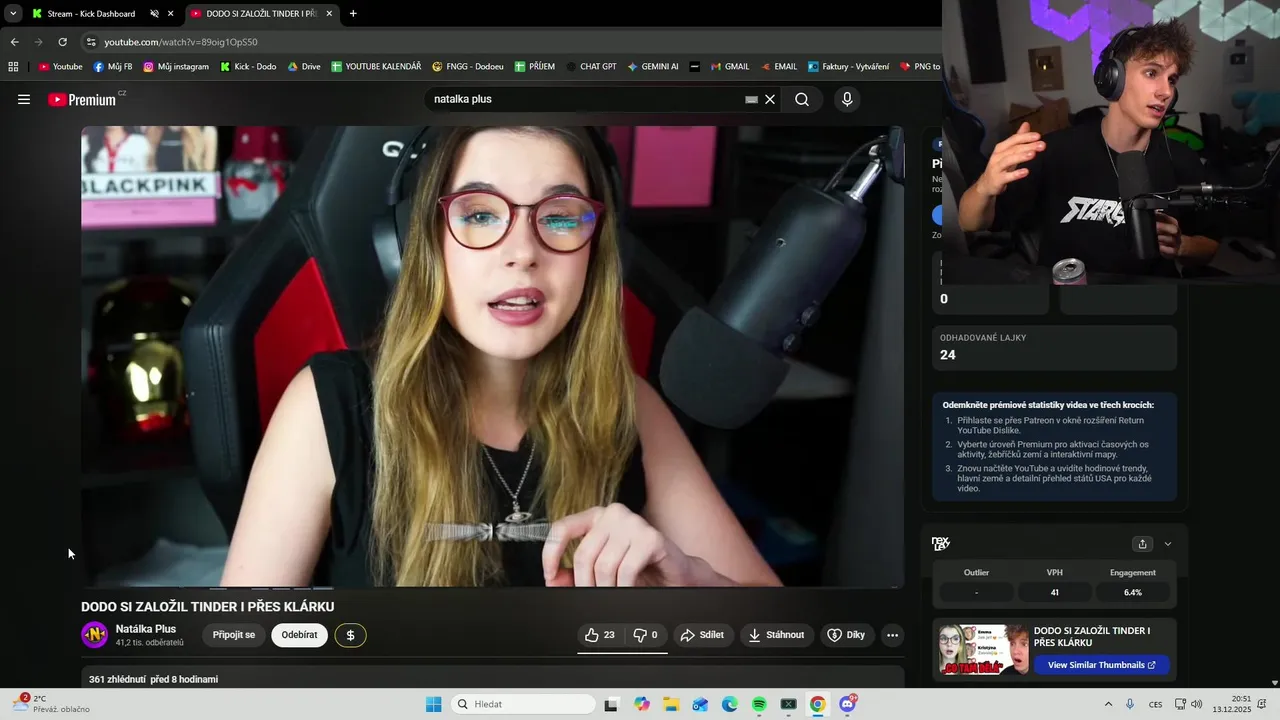Dislike the video (0 dislikes)

[646, 635]
